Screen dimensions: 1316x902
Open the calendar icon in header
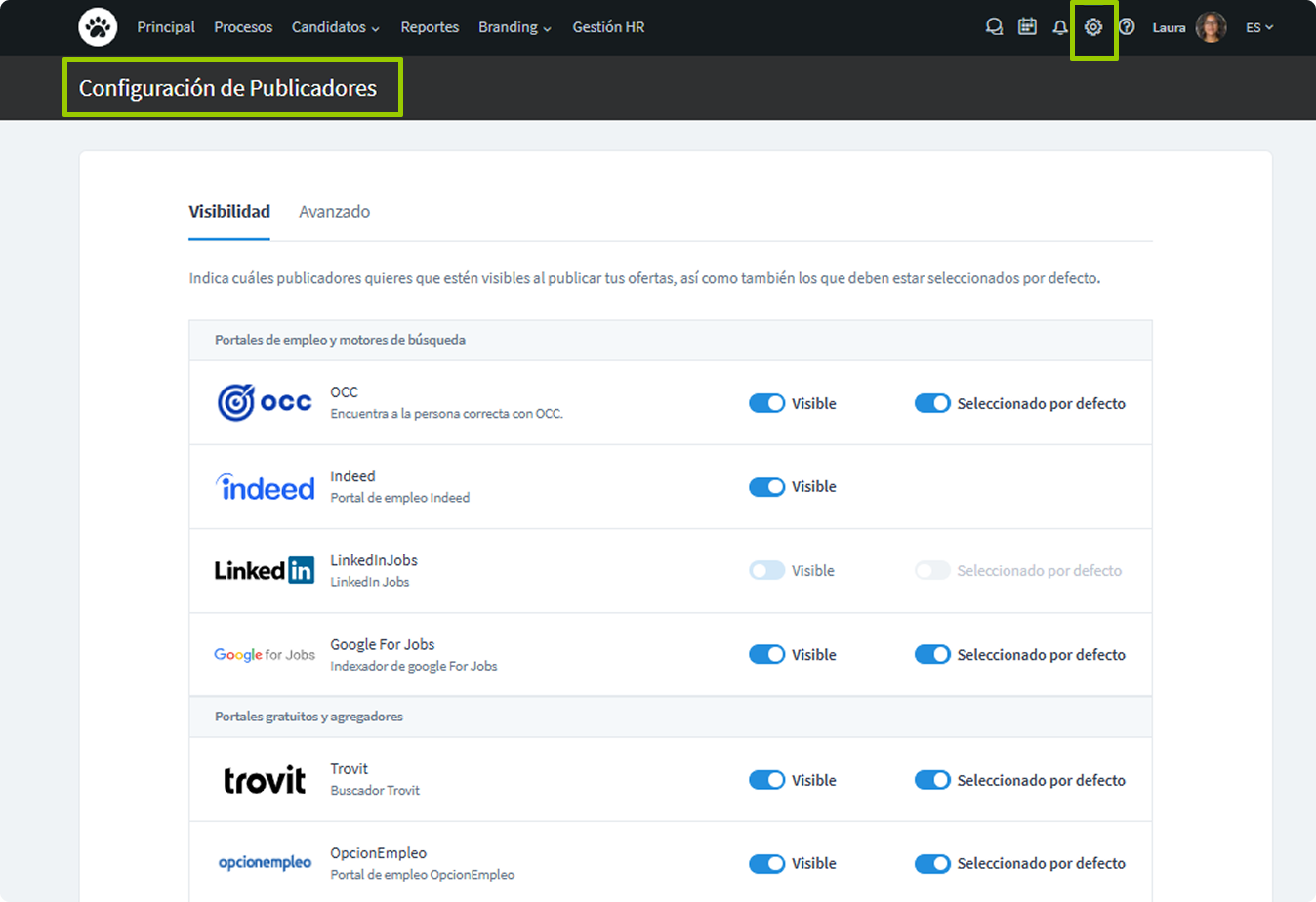tap(1027, 27)
